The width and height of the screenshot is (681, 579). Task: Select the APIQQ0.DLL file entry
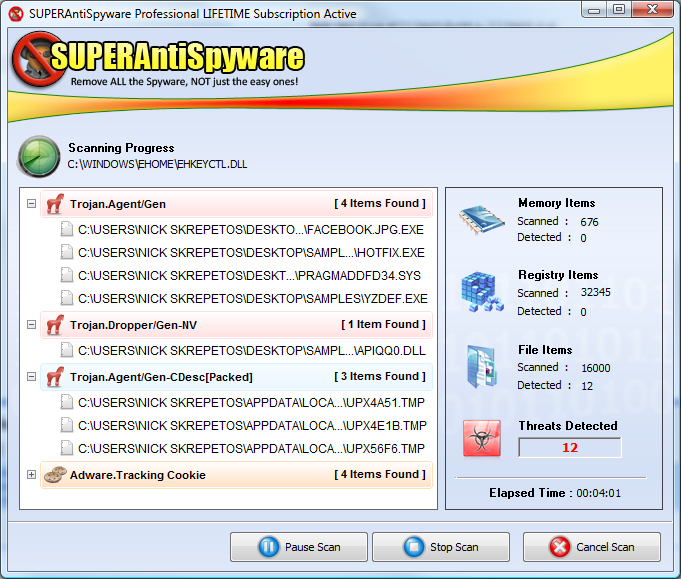point(252,351)
